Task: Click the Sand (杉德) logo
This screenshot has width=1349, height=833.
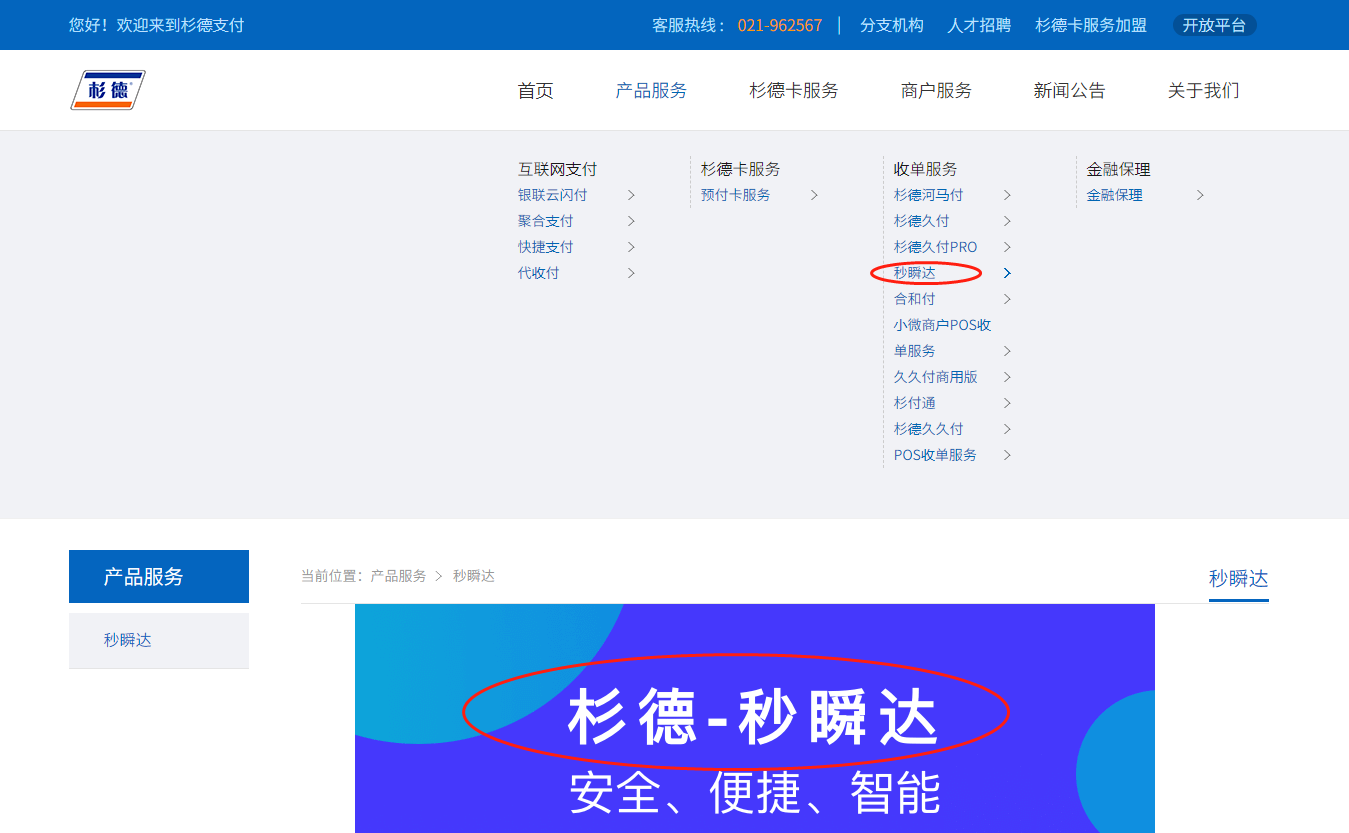Action: [108, 90]
